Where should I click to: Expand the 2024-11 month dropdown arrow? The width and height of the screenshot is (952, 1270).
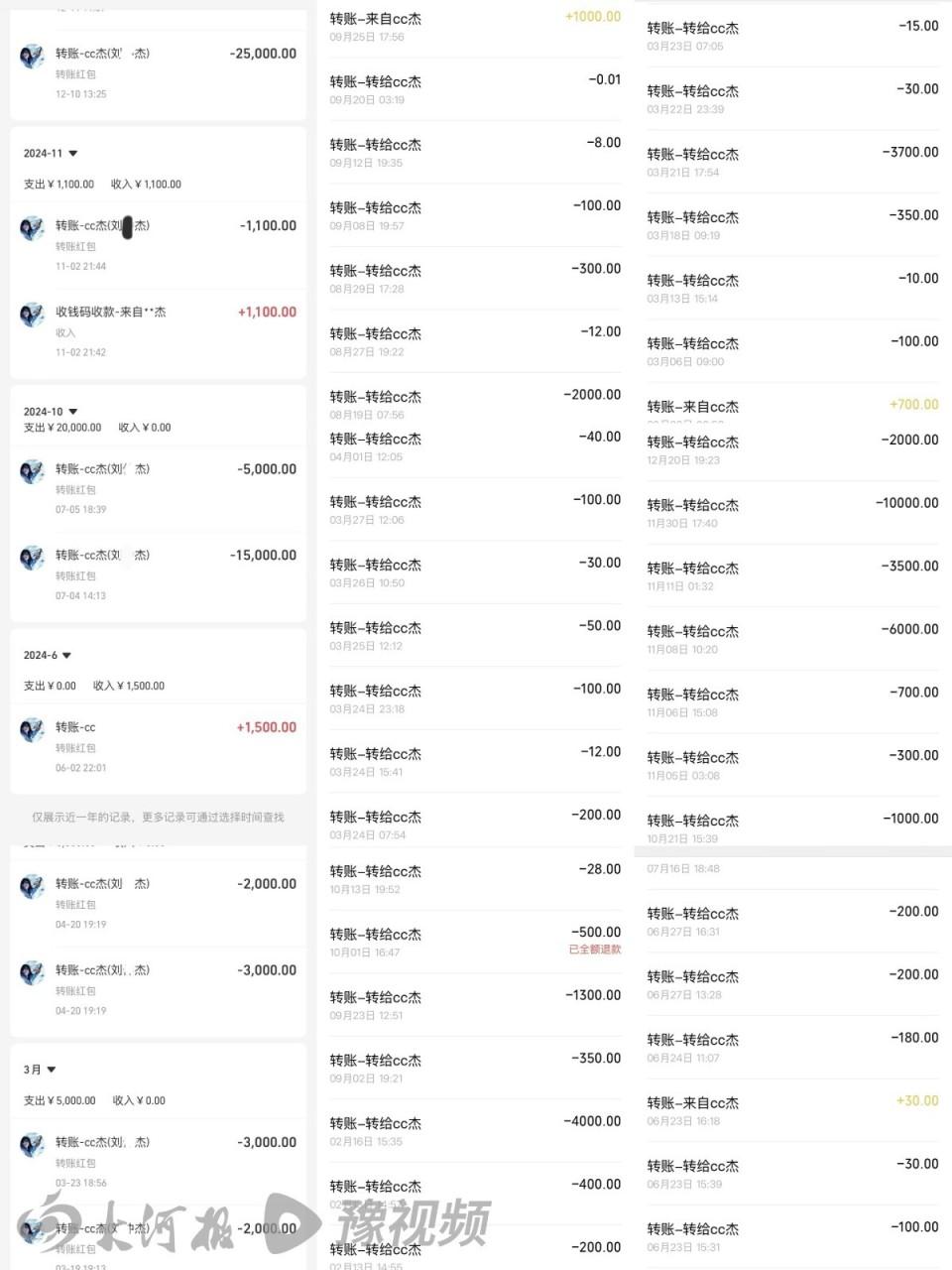point(73,154)
